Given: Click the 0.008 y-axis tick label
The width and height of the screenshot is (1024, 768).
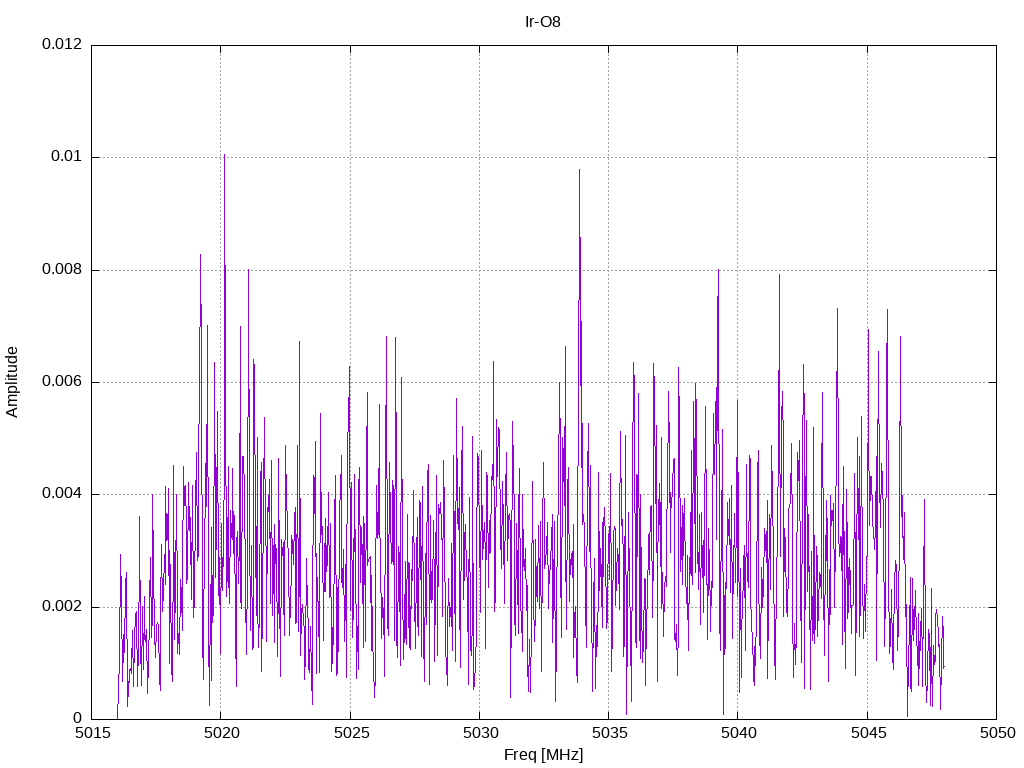Looking at the screenshot, I should click(62, 269).
